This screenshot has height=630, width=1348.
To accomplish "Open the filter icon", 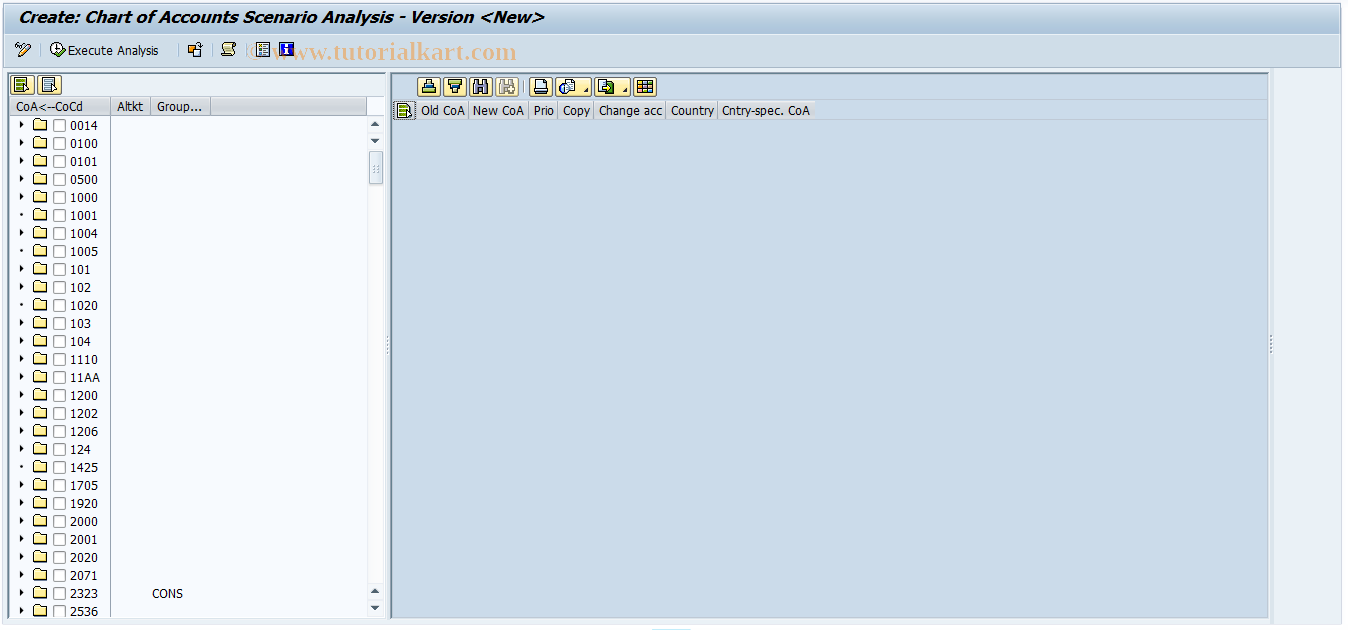I will click(454, 87).
